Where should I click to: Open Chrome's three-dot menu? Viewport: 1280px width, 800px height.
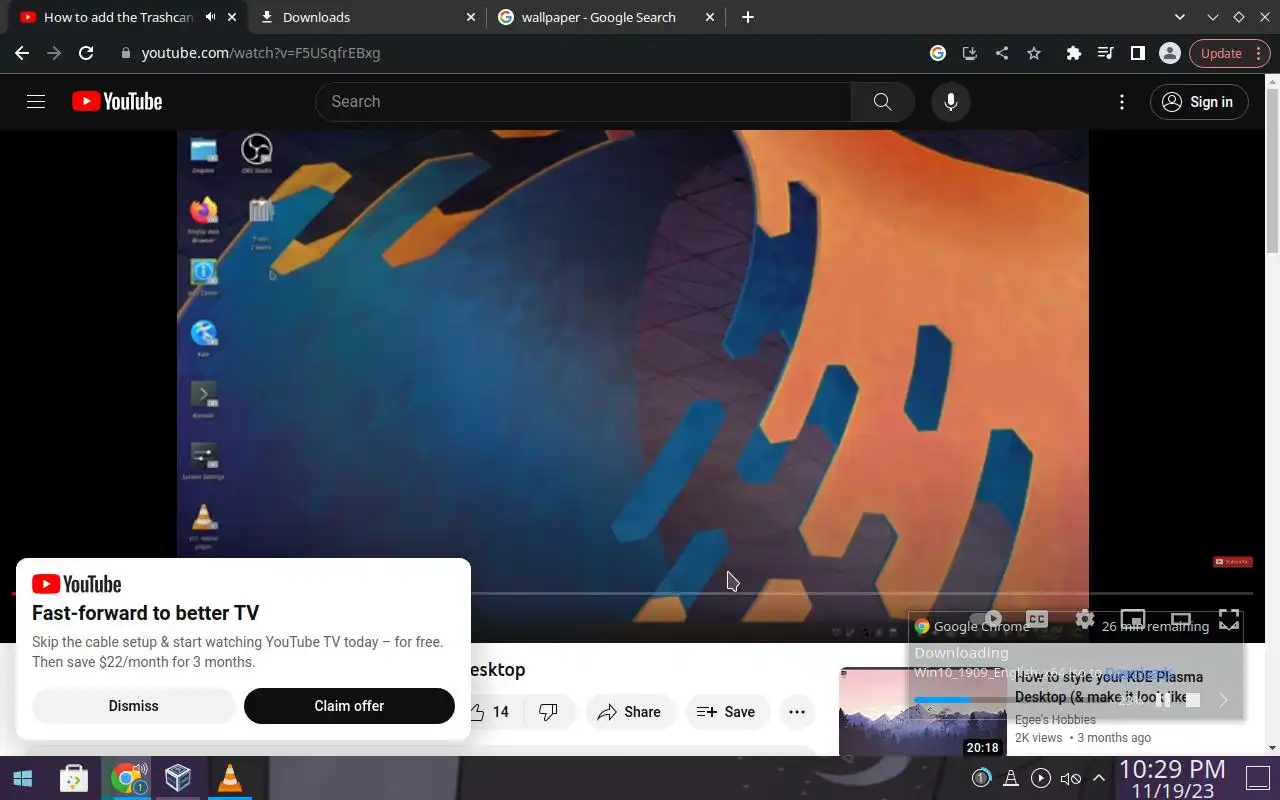(1259, 53)
